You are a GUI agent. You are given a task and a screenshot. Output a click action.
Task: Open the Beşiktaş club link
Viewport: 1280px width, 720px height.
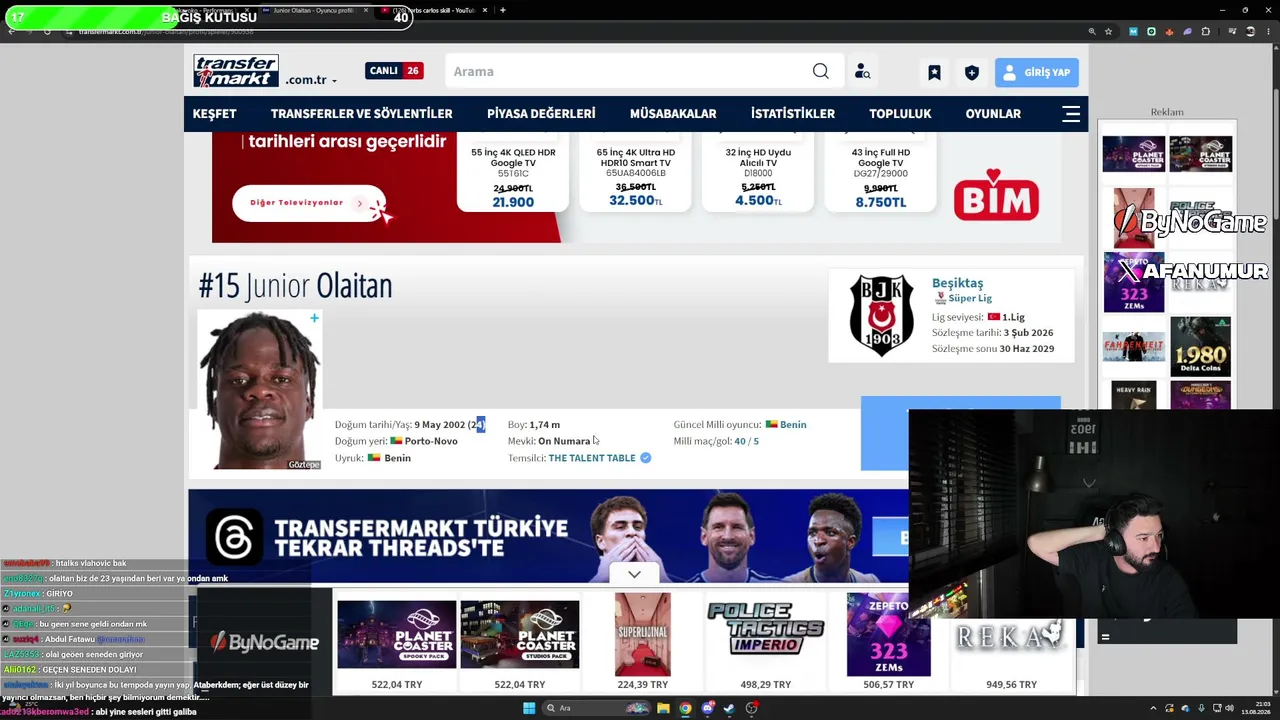(x=957, y=283)
